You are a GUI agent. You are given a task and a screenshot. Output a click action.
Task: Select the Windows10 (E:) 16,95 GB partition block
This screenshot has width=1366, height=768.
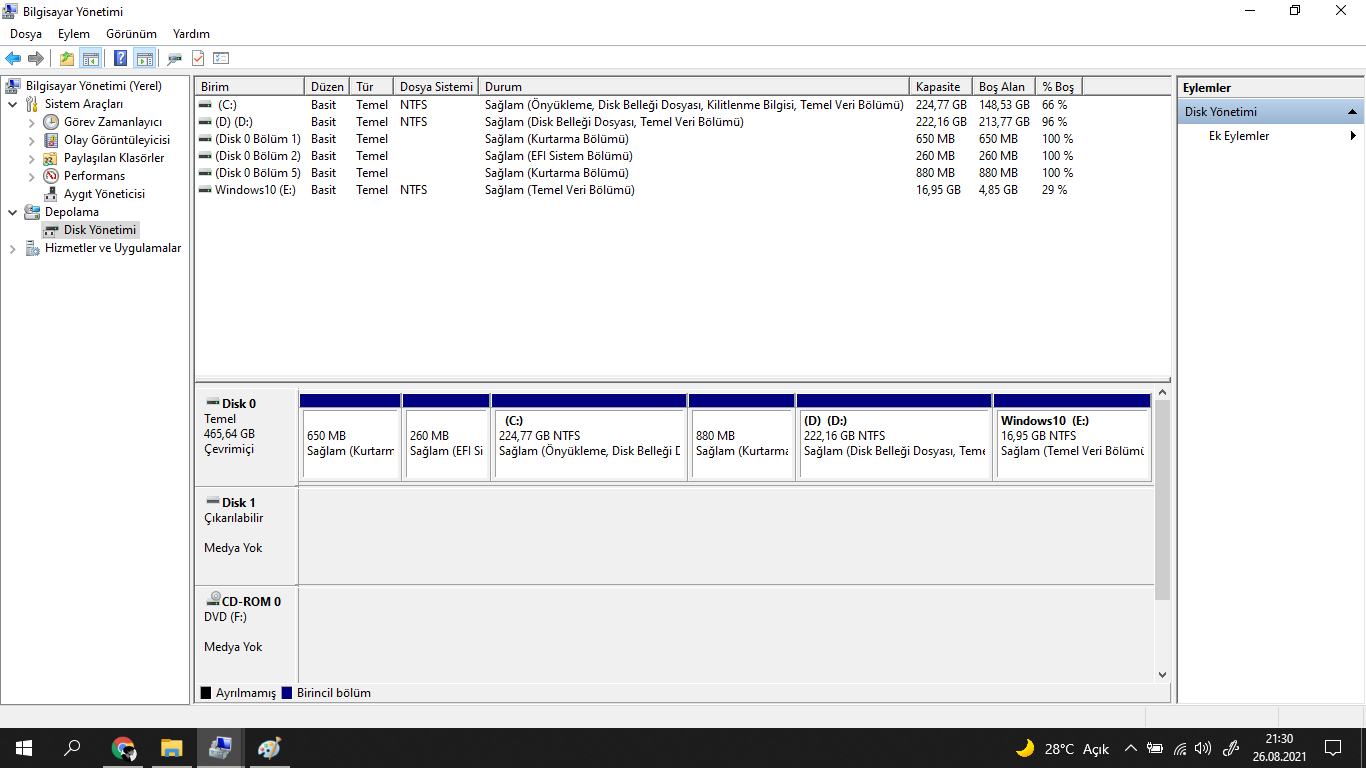(1073, 437)
